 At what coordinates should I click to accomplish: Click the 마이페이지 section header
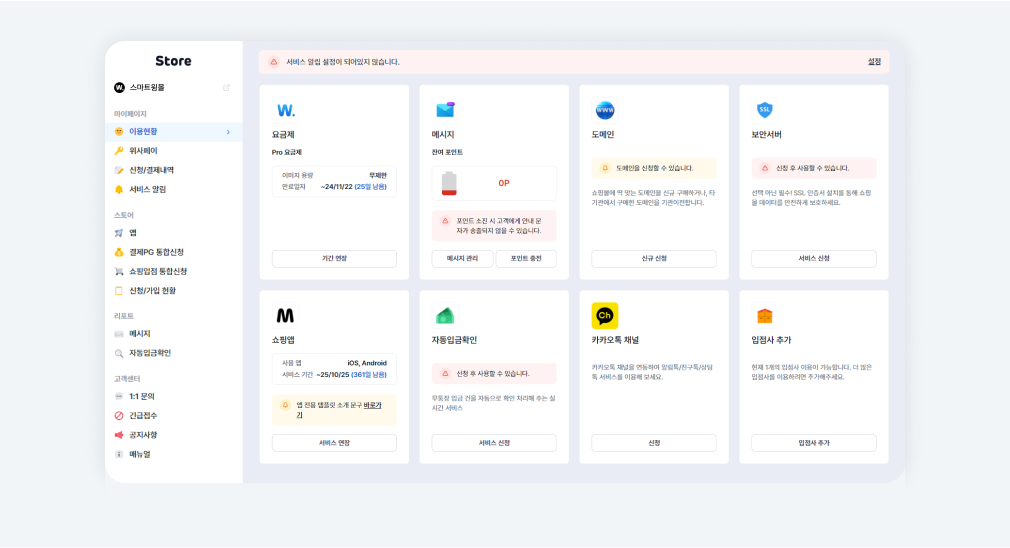(x=130, y=114)
